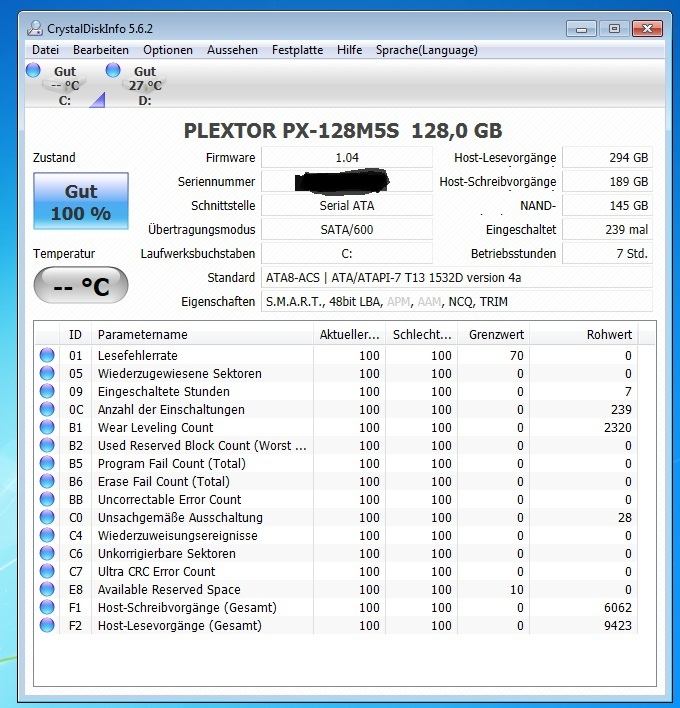
Task: Click status orb for Unsachgemäße Ausschaltung
Action: click(x=47, y=517)
